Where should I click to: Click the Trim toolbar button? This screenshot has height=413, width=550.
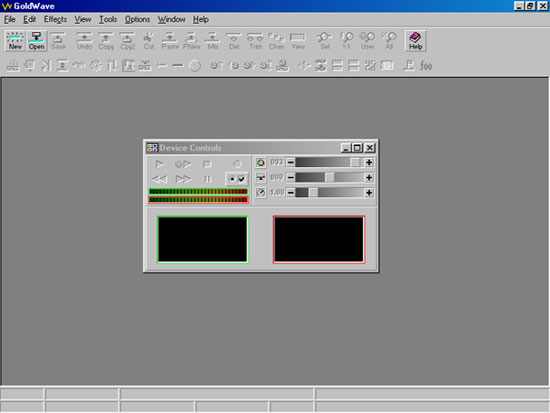(x=255, y=41)
